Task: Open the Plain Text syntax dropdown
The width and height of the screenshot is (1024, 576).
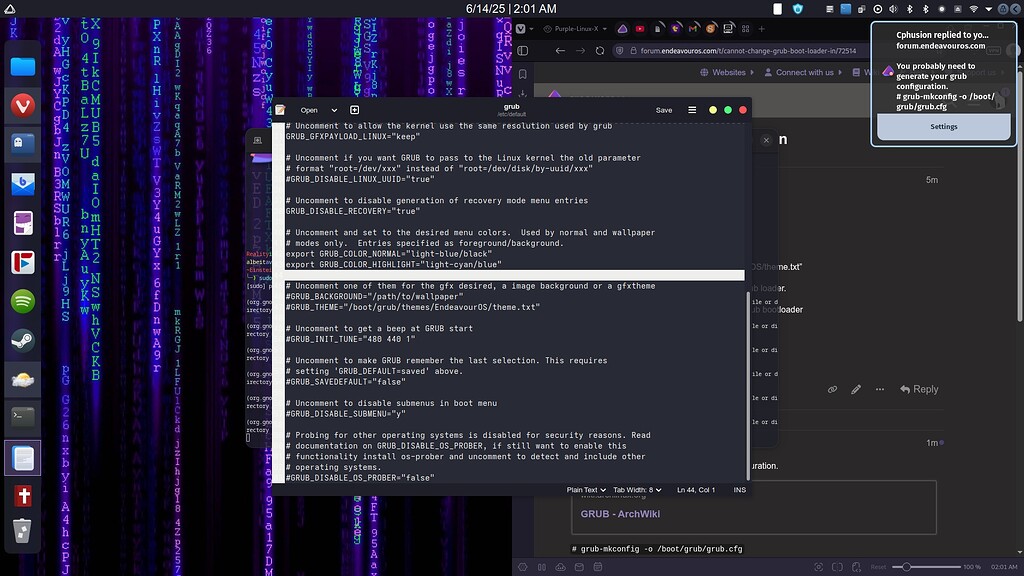Action: (x=584, y=490)
